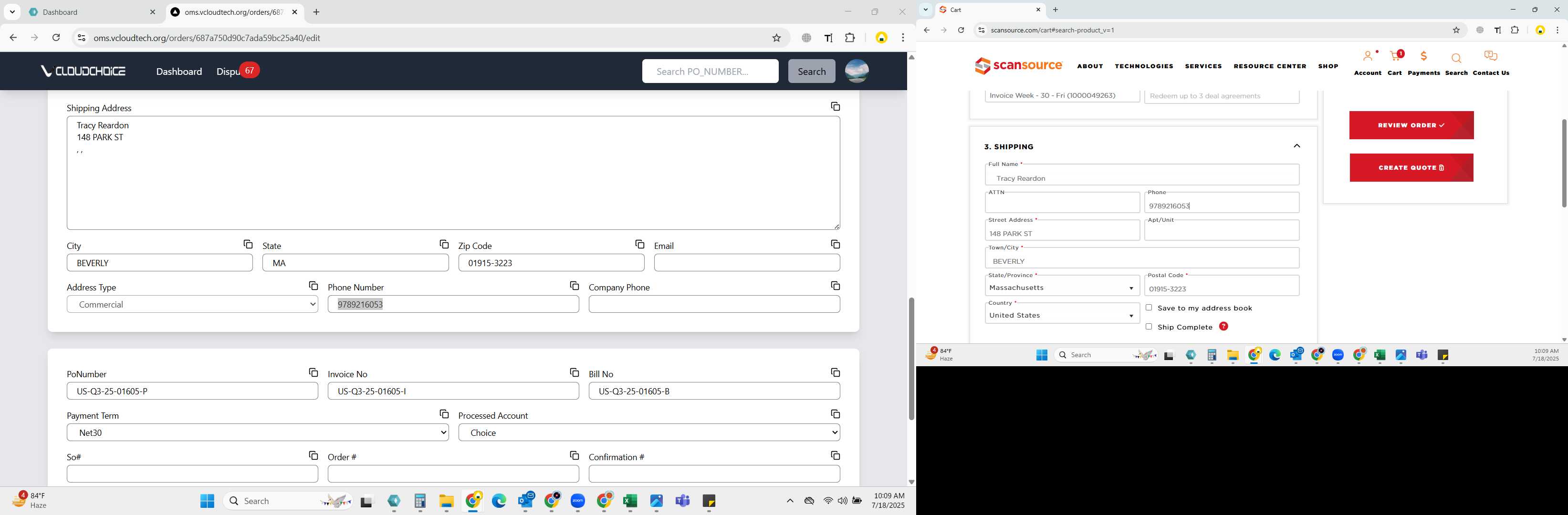Viewport: 1568px width, 515px height.
Task: Check the Ship Complete checkbox
Action: [x=1149, y=327]
